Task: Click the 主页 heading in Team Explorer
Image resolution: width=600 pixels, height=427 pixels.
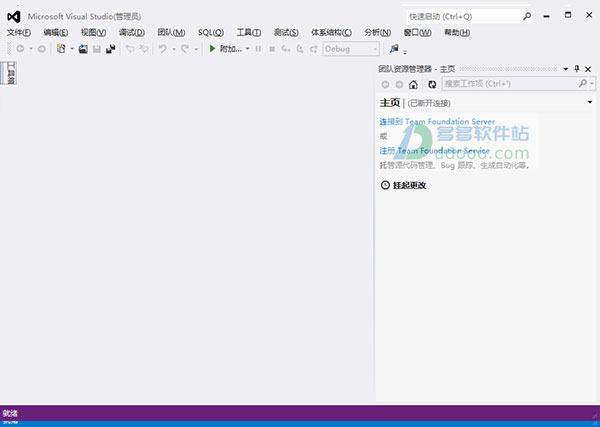Action: [x=390, y=103]
